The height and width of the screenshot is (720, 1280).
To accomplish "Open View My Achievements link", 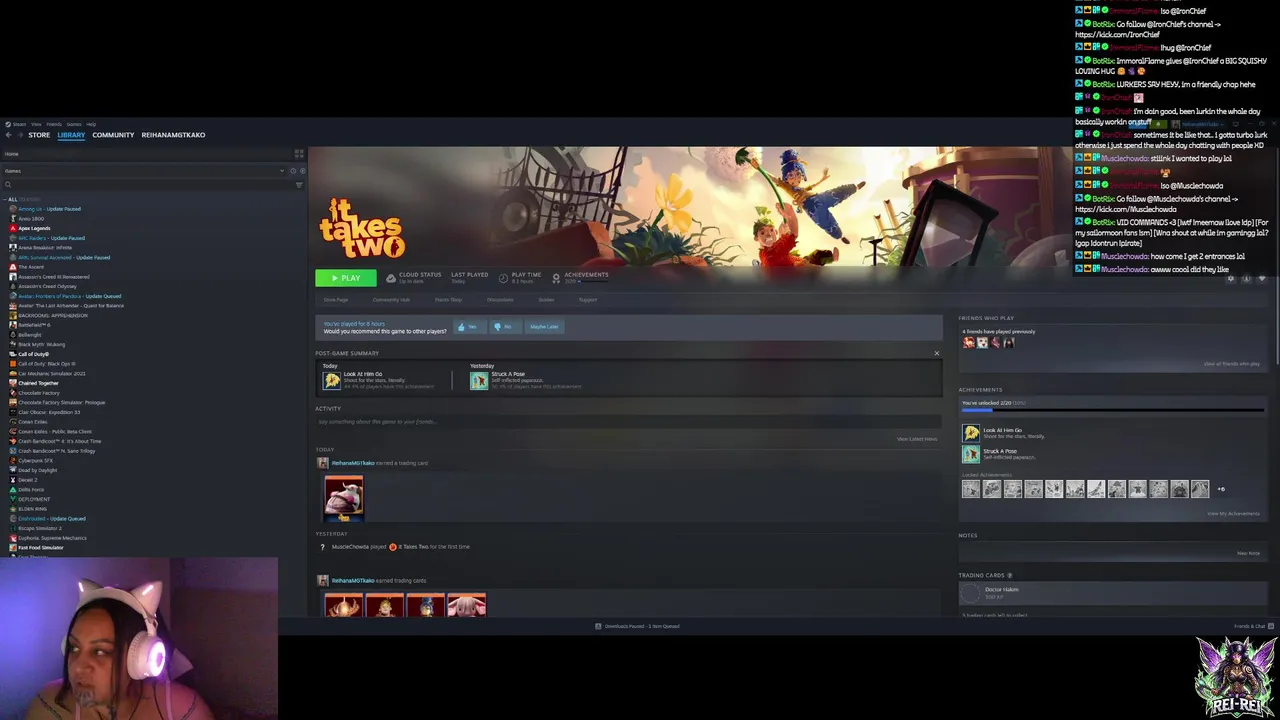I will (1233, 514).
